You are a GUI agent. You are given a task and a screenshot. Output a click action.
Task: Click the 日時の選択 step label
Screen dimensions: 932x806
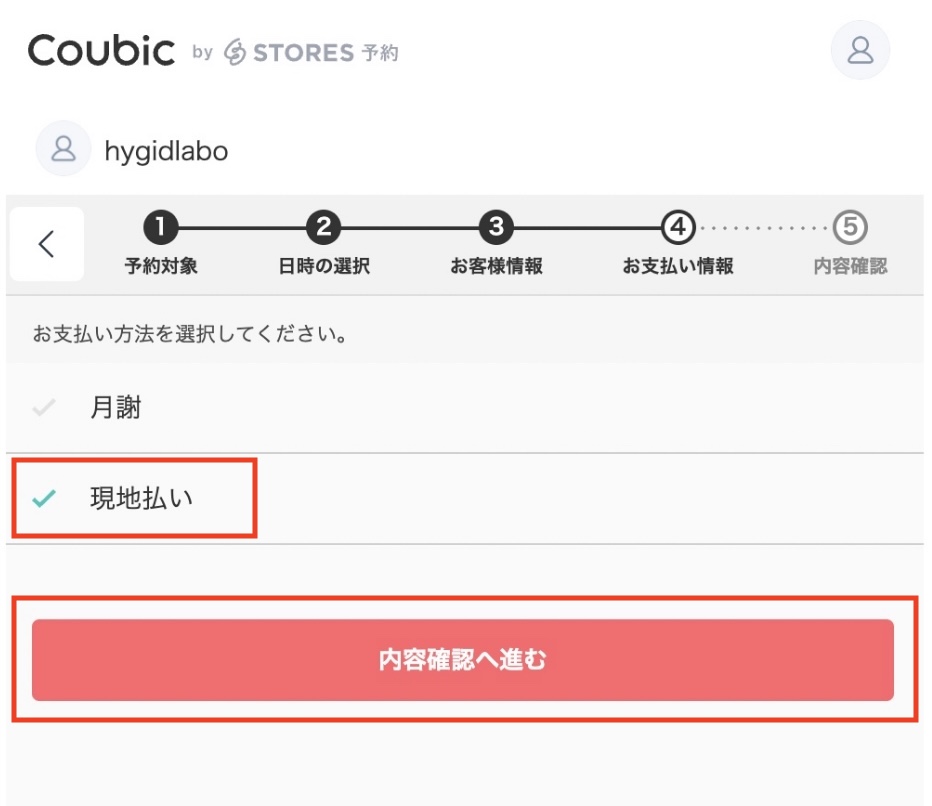[x=323, y=267]
